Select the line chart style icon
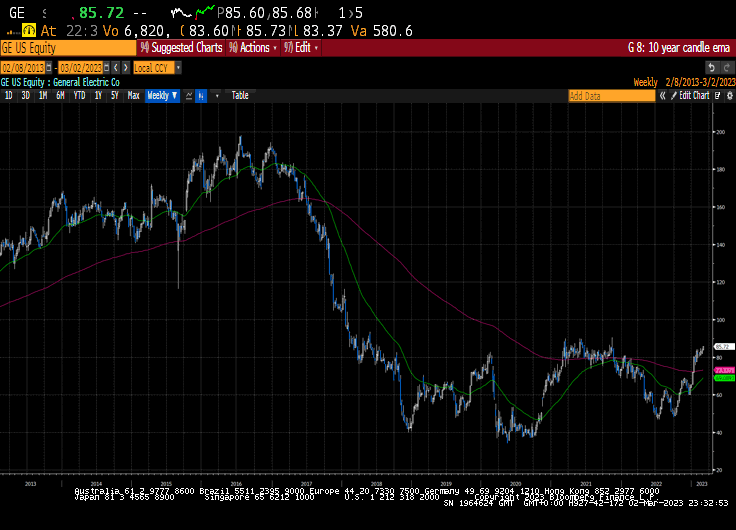736x530 pixels. (x=189, y=96)
